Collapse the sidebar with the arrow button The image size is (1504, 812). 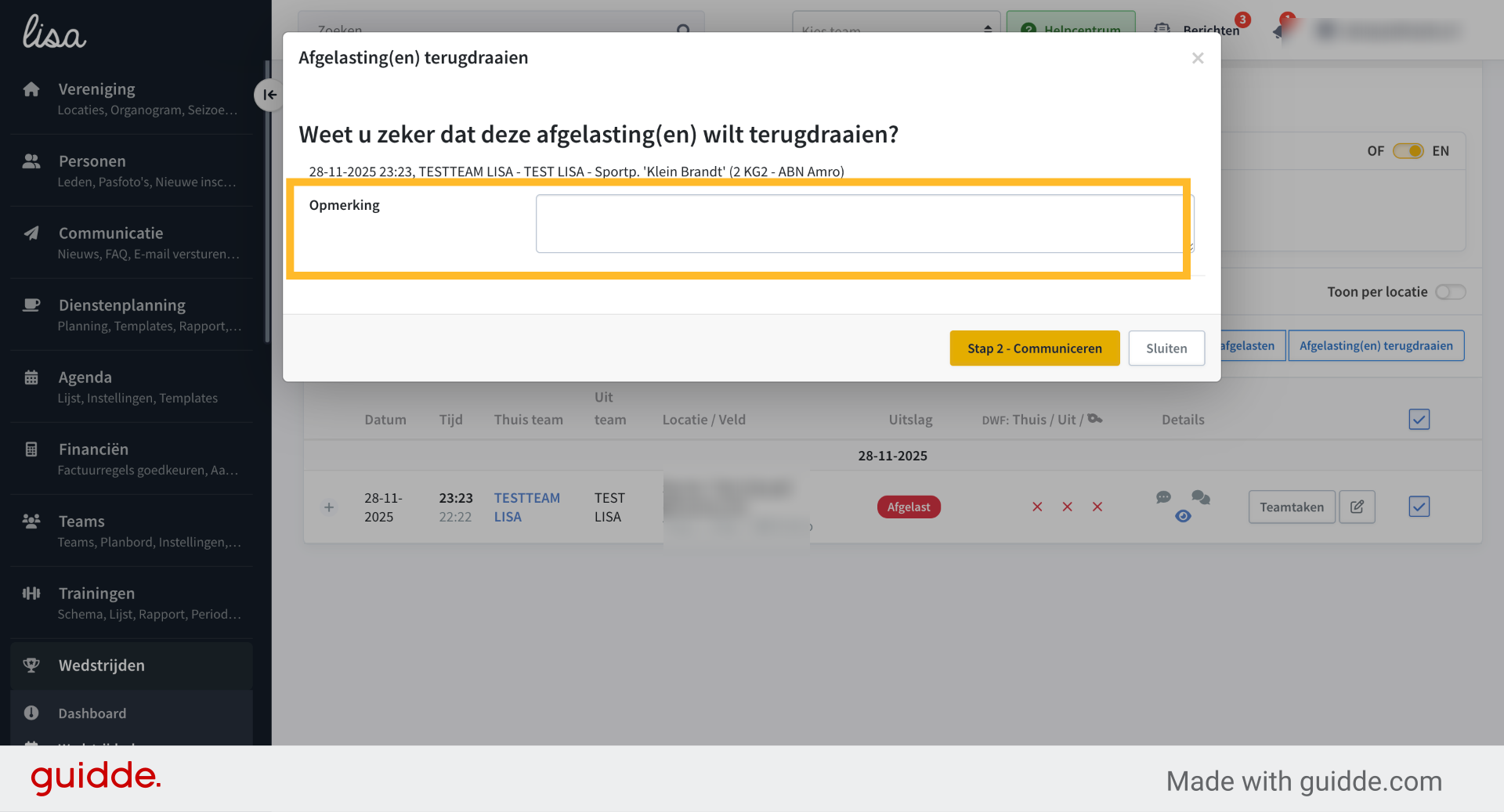click(x=269, y=95)
